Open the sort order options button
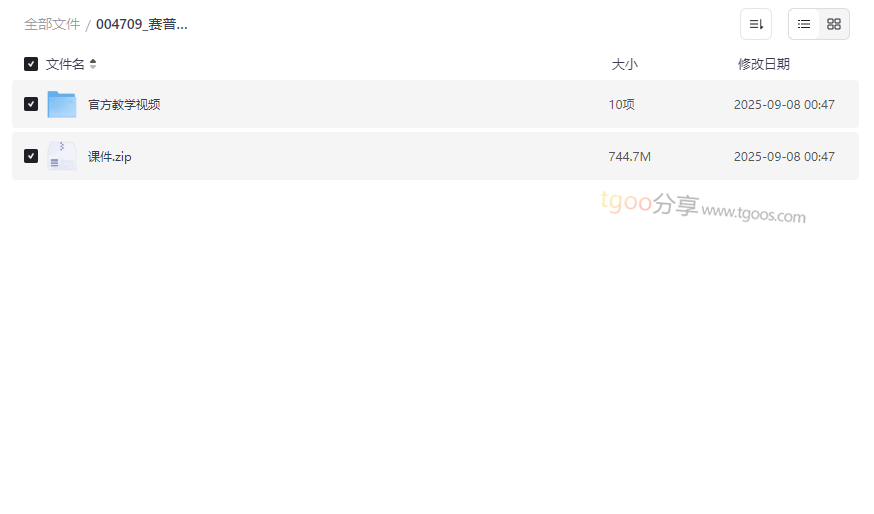 [x=756, y=24]
